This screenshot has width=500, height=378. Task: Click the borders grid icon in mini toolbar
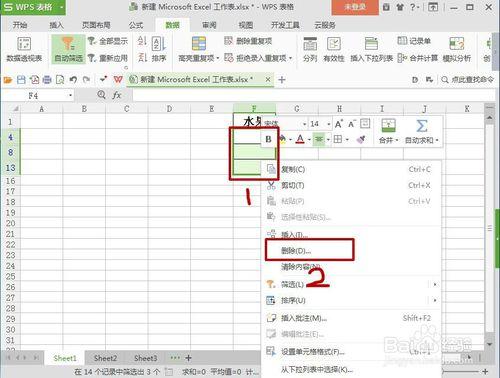pyautogui.click(x=338, y=139)
